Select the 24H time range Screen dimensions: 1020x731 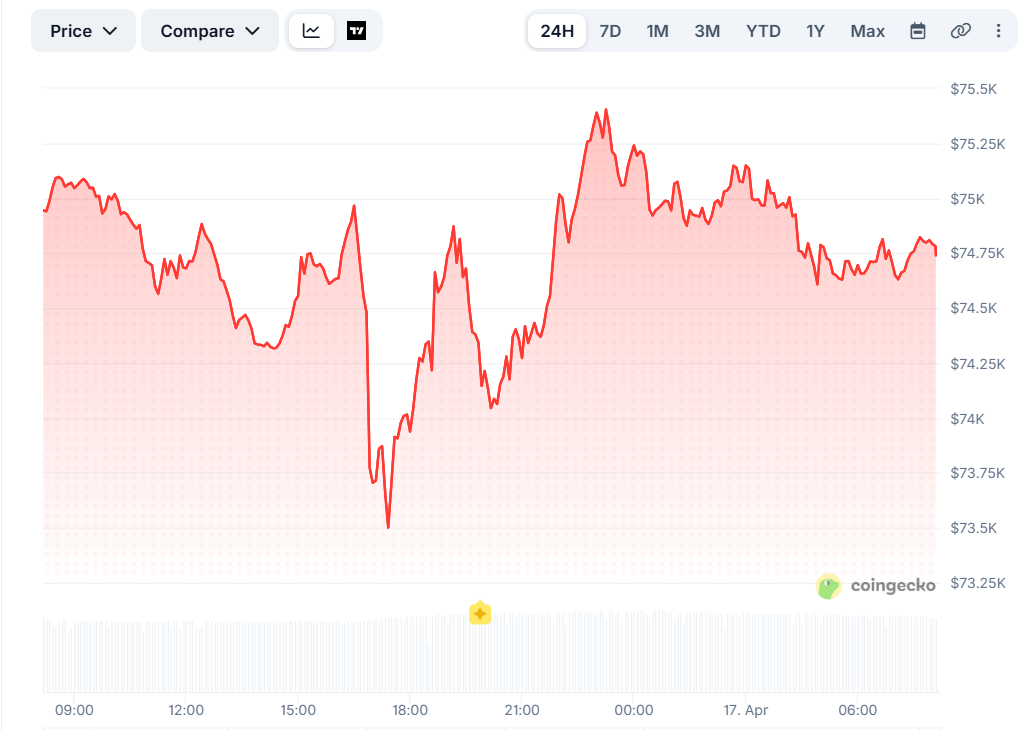[x=557, y=31]
